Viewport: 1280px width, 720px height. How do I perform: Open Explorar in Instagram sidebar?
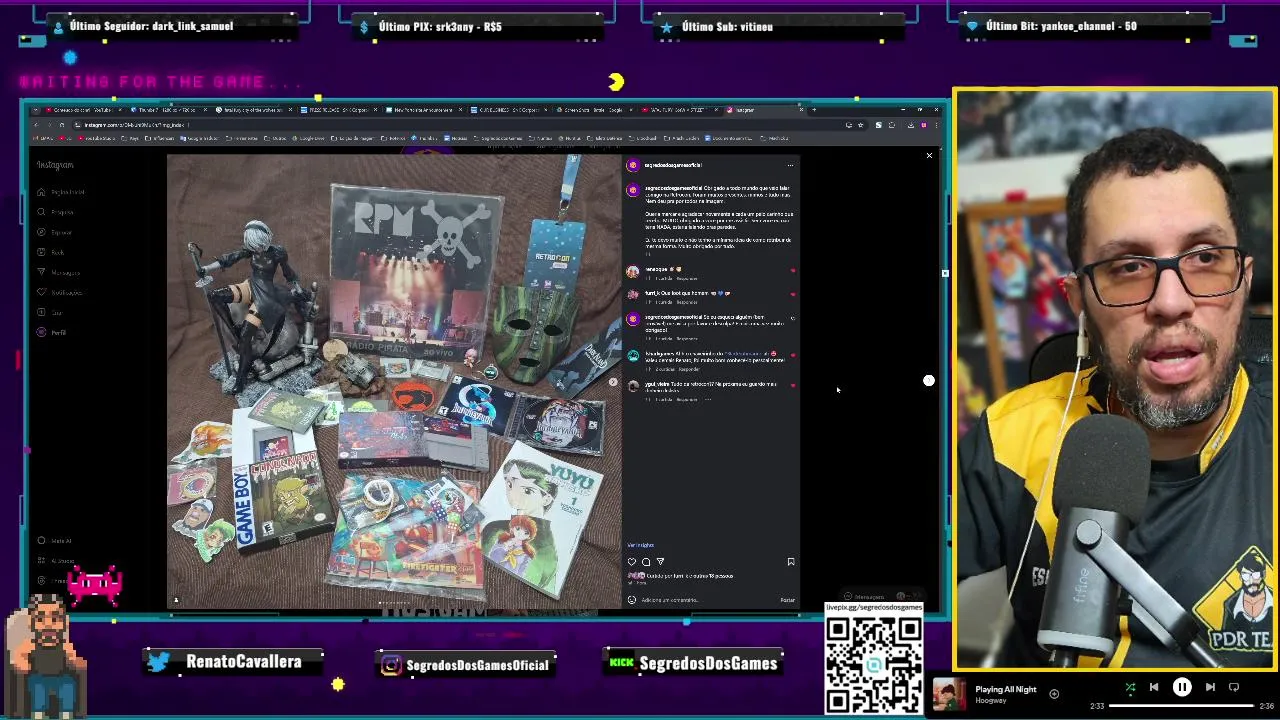(55, 232)
